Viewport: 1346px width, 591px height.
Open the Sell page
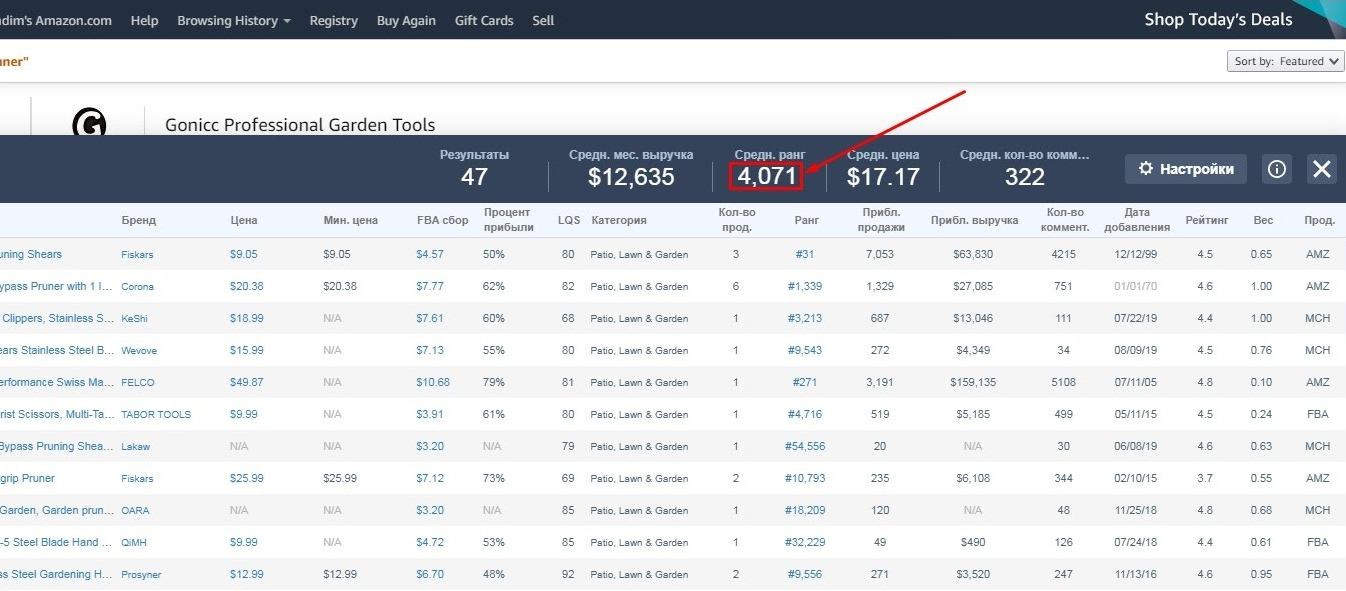(543, 20)
